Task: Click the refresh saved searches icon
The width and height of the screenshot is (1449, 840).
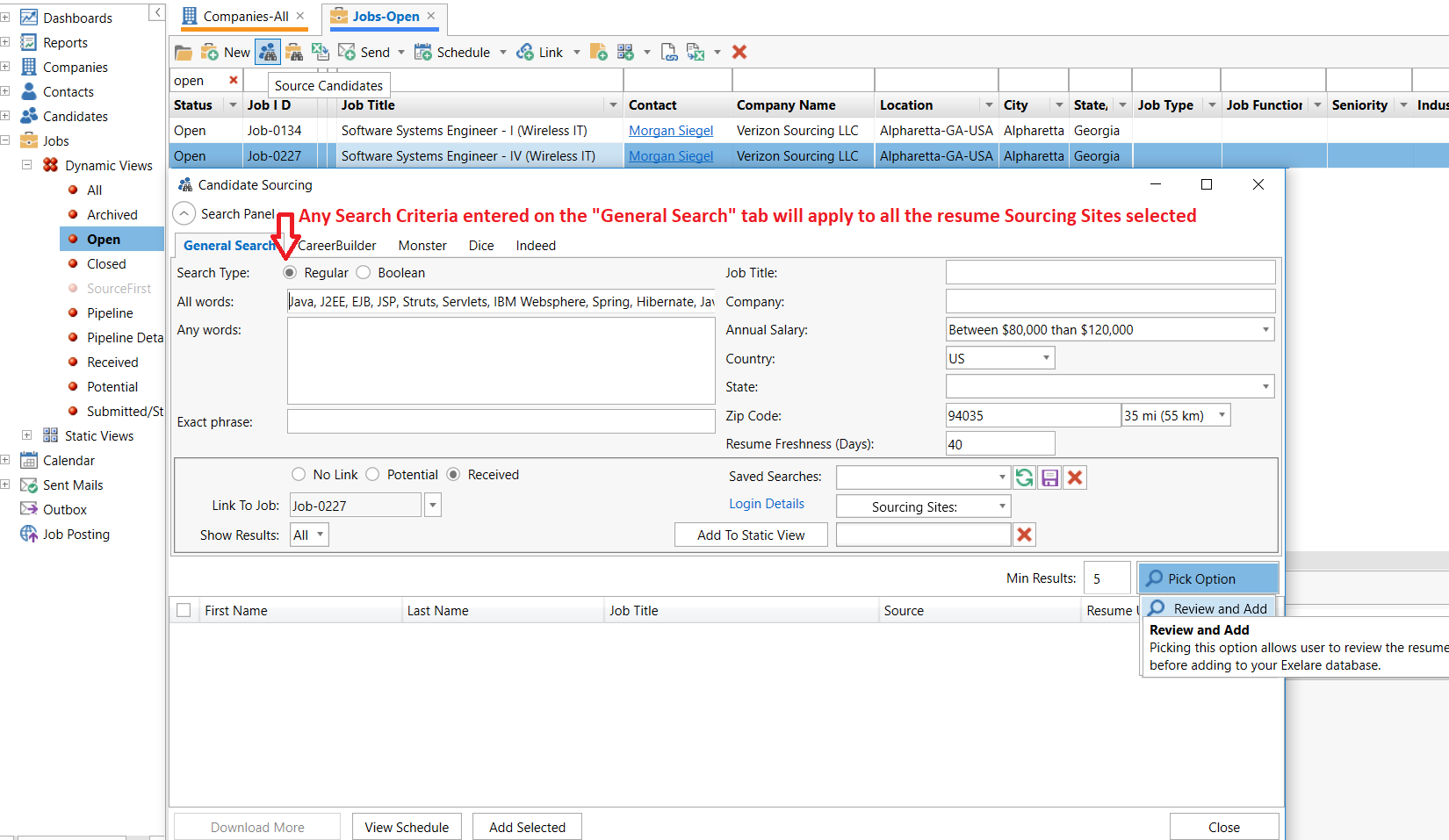Action: pyautogui.click(x=1024, y=477)
